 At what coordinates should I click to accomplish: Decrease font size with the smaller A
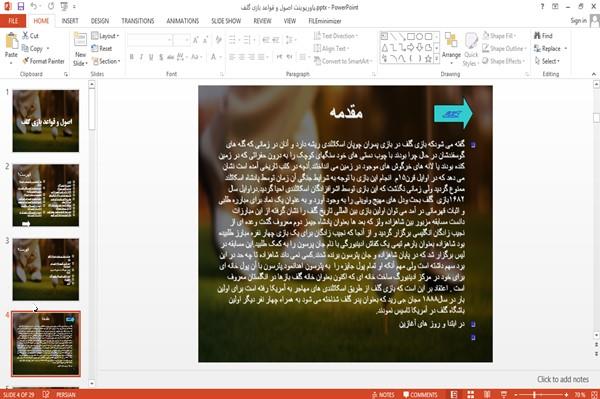click(205, 40)
